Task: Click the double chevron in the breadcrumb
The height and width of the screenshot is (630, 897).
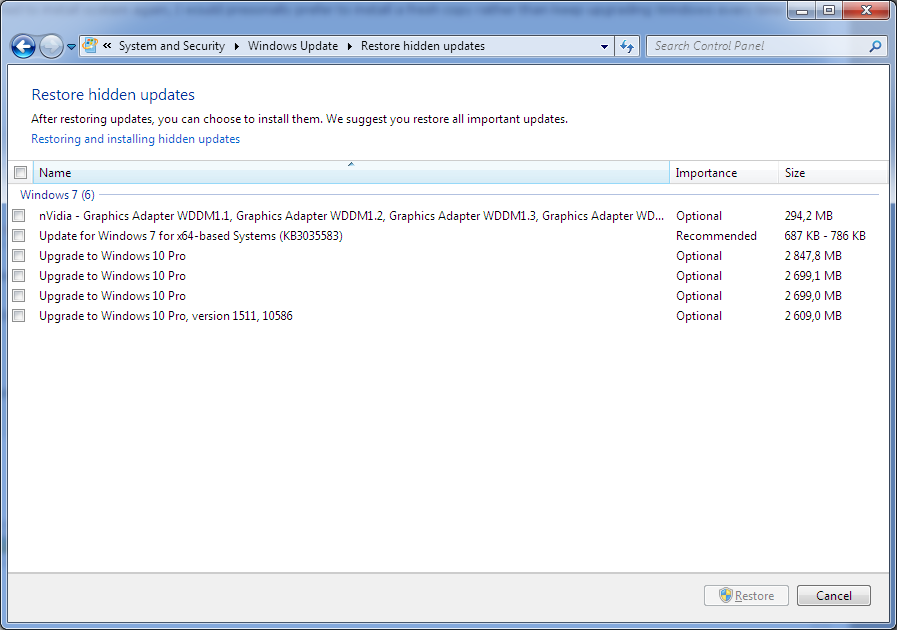Action: [x=107, y=46]
